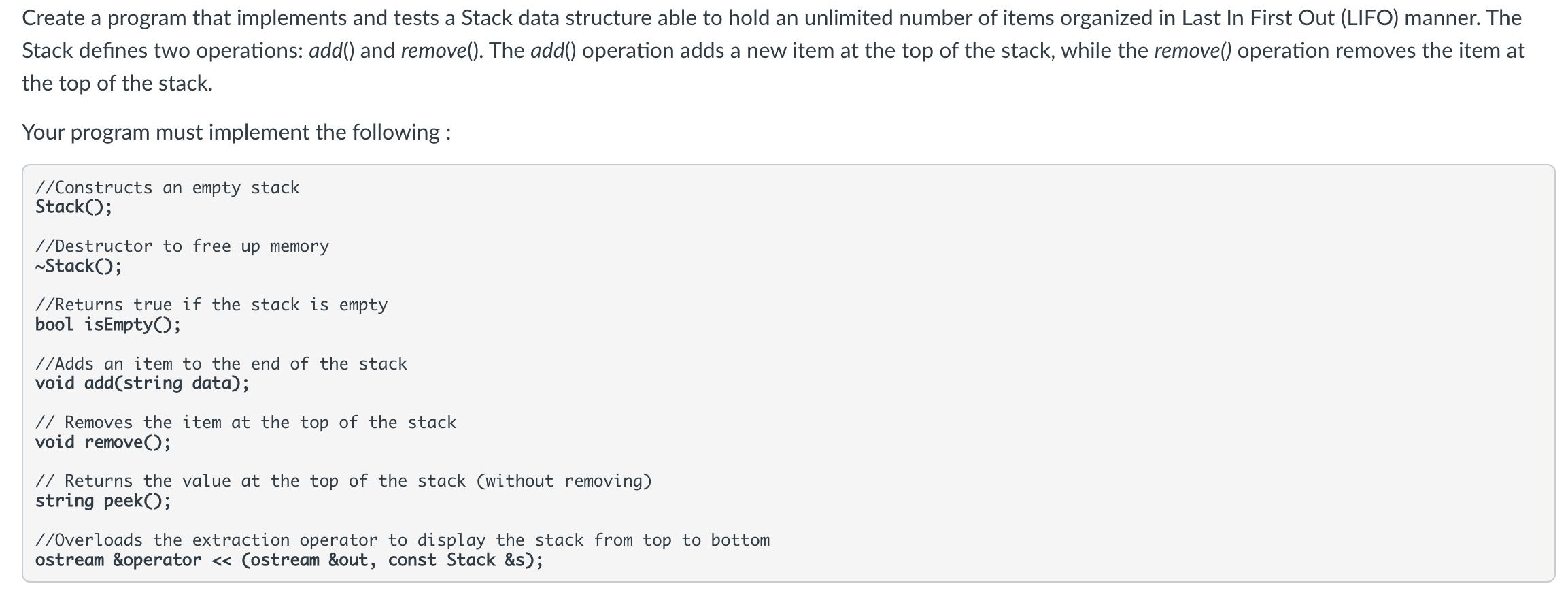Click the void add(string data); line
This screenshot has height=607, width=1568.
(142, 383)
